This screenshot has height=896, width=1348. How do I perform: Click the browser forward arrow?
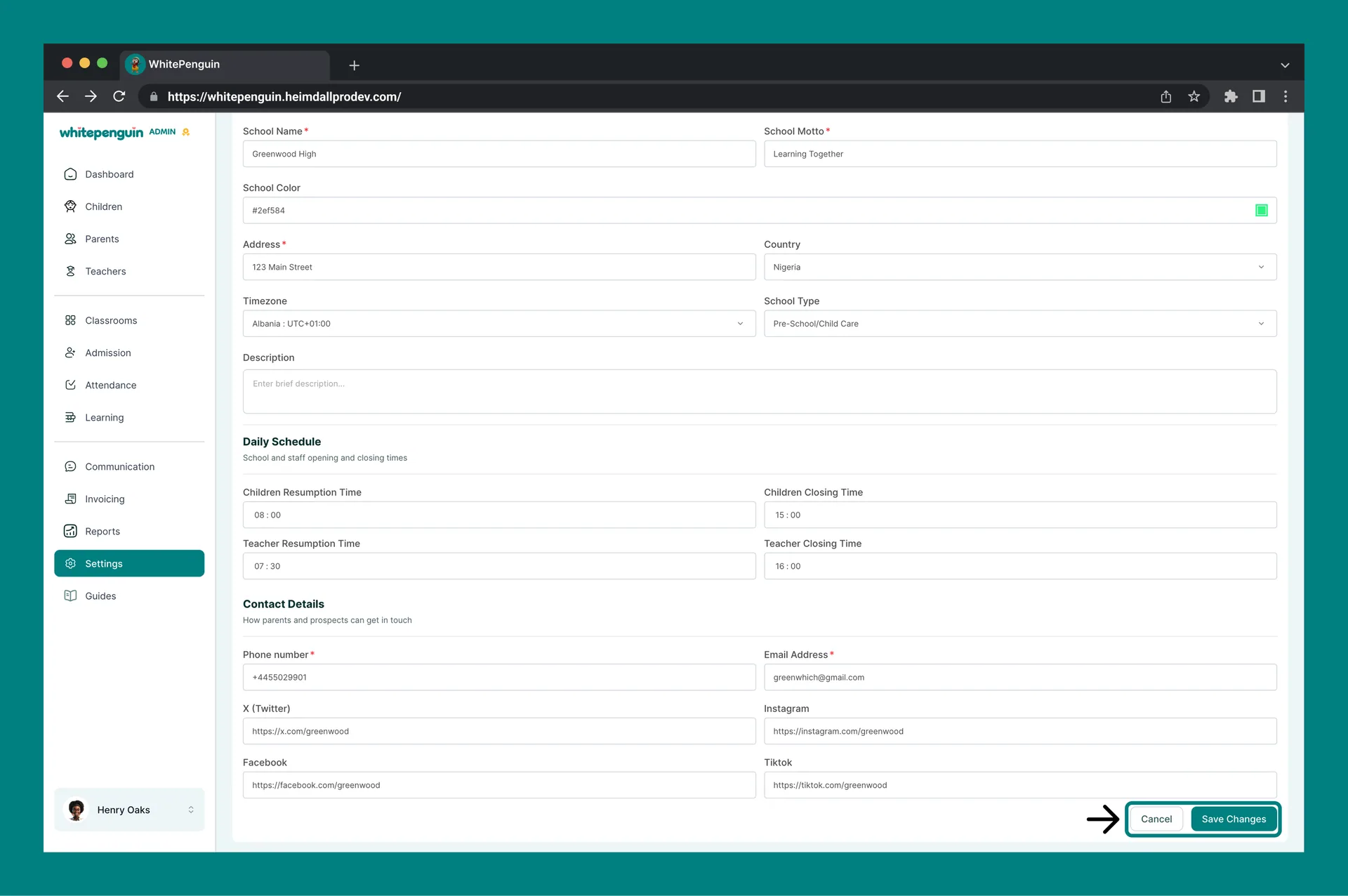[x=91, y=96]
